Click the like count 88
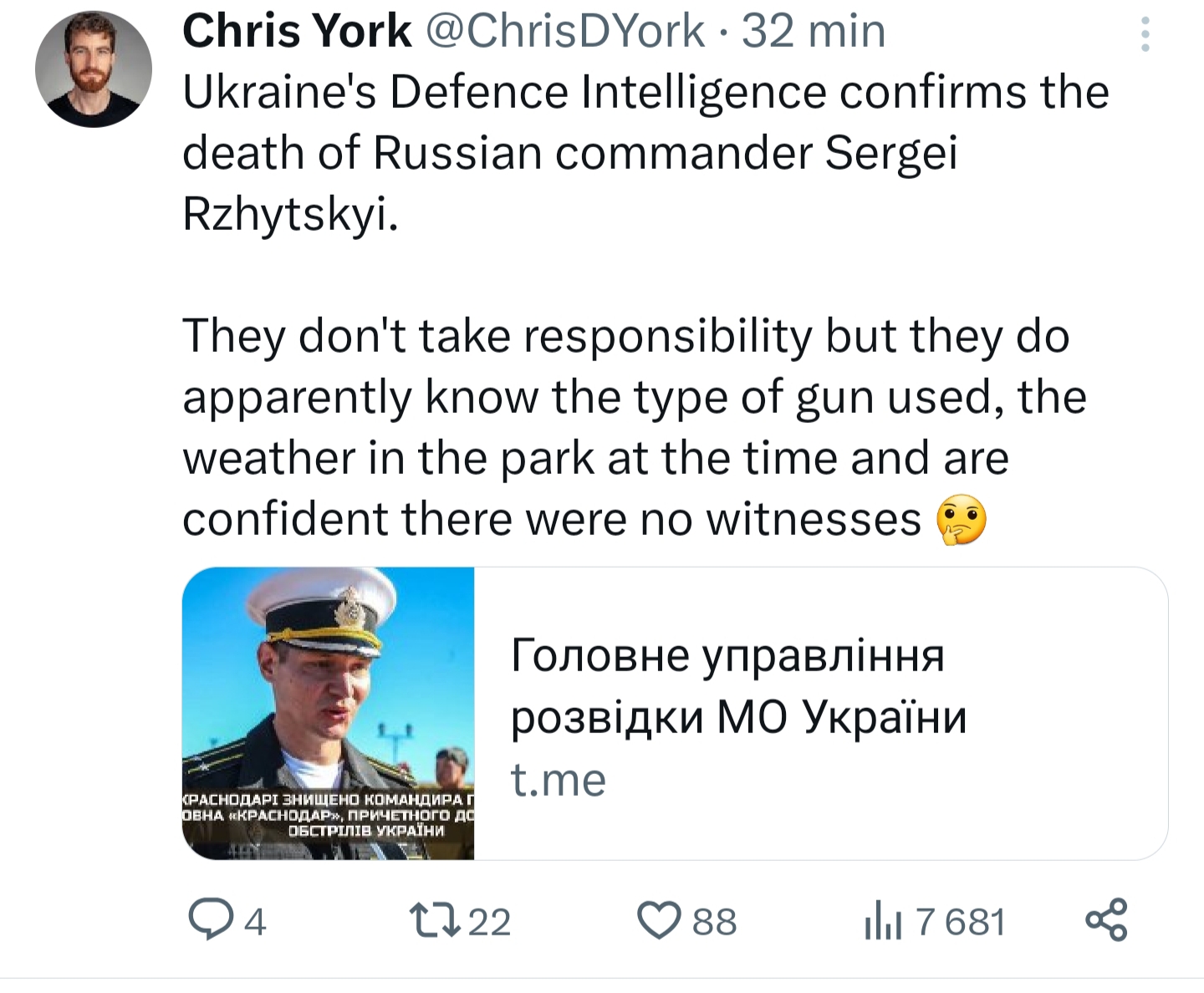1204x993 pixels. click(715, 922)
